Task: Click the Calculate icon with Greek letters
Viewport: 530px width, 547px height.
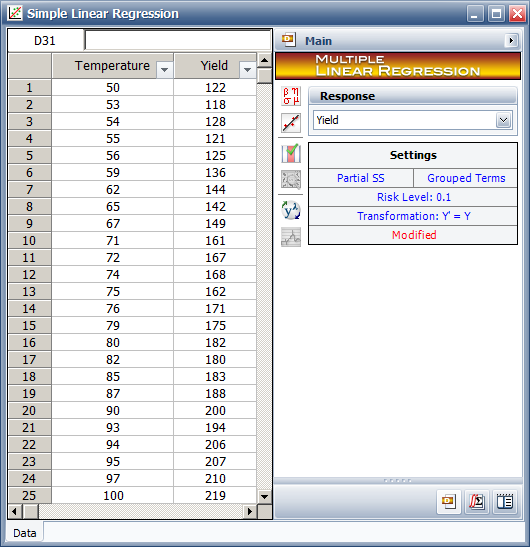Action: tap(291, 96)
